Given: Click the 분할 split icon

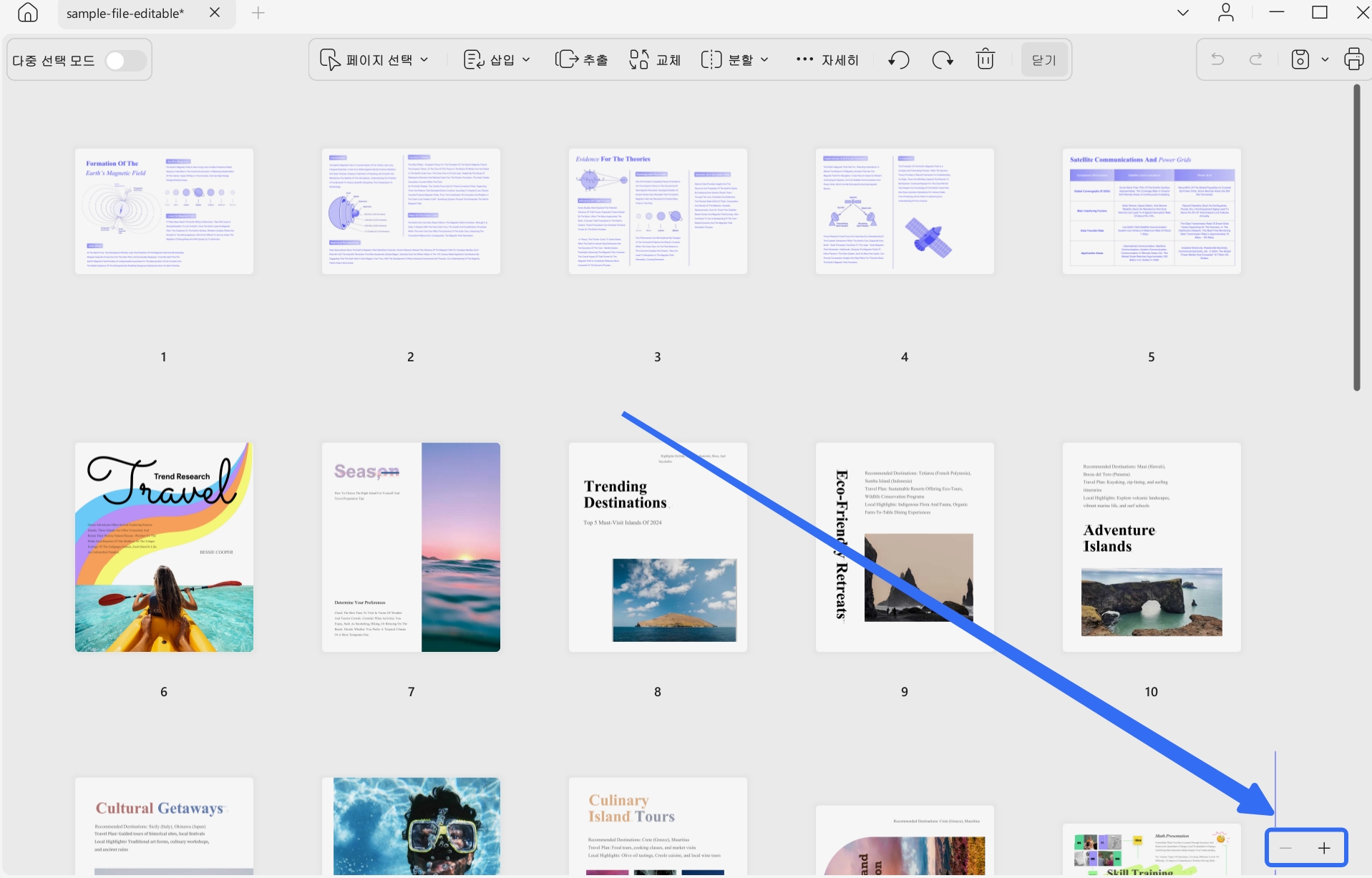Looking at the screenshot, I should point(711,60).
